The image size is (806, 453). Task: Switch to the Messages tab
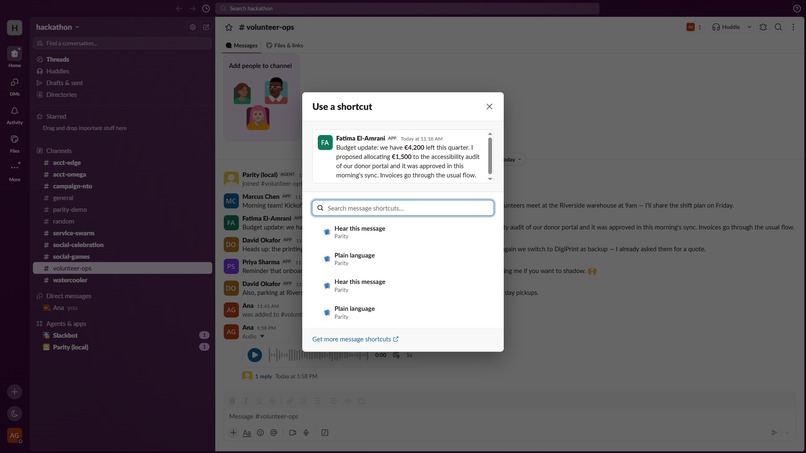tap(242, 45)
